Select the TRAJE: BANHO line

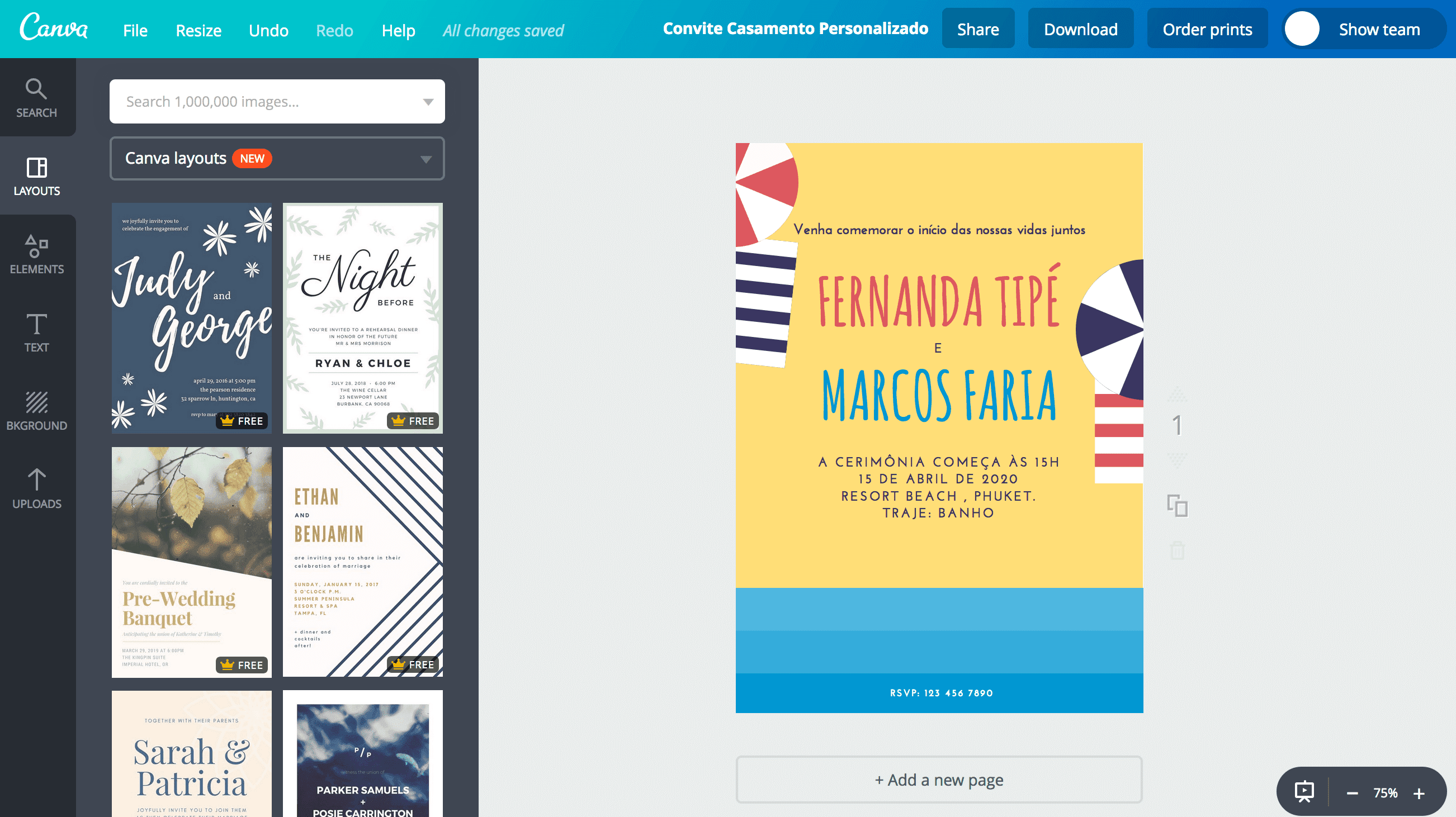point(938,513)
